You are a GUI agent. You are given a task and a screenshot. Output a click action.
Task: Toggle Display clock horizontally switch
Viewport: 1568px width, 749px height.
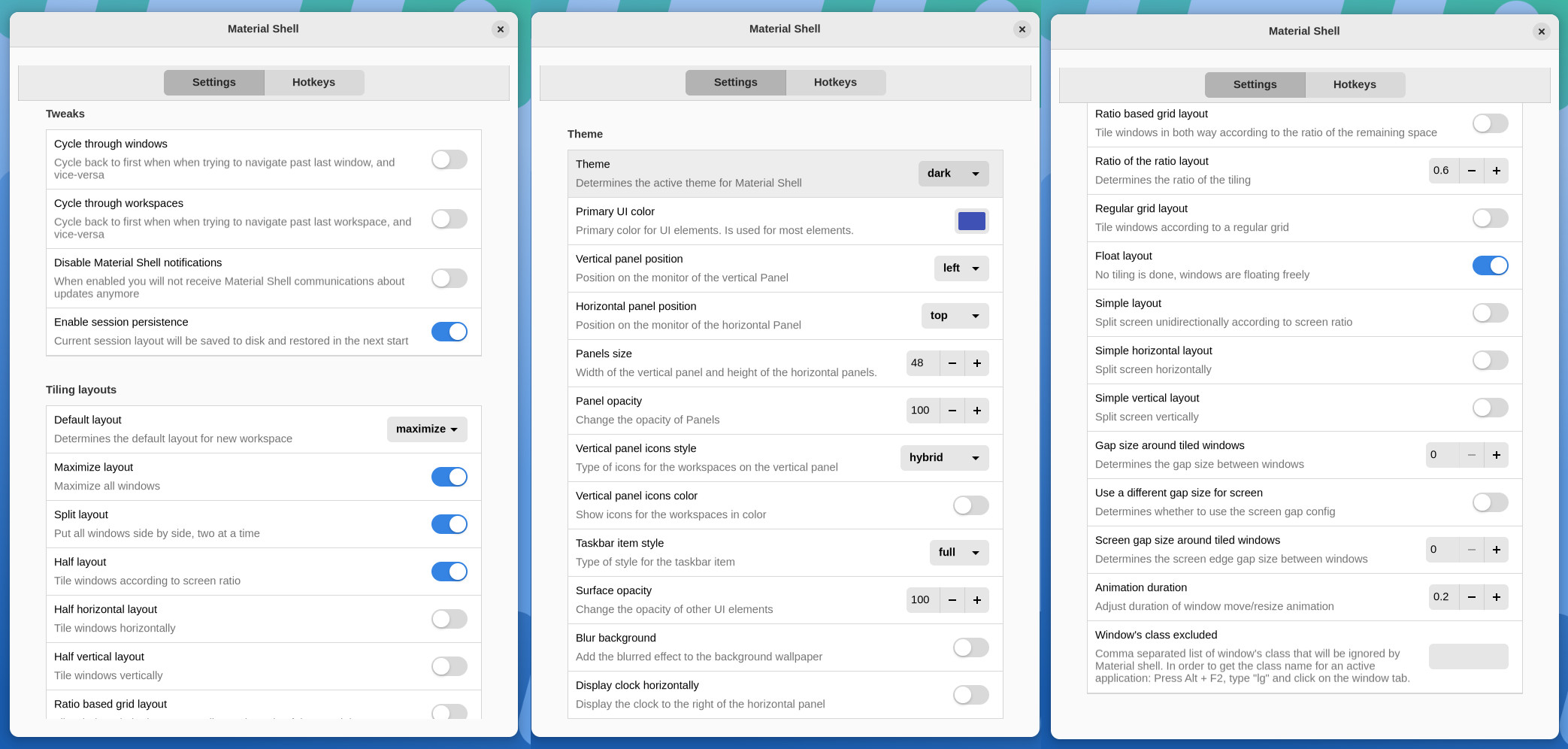point(971,695)
